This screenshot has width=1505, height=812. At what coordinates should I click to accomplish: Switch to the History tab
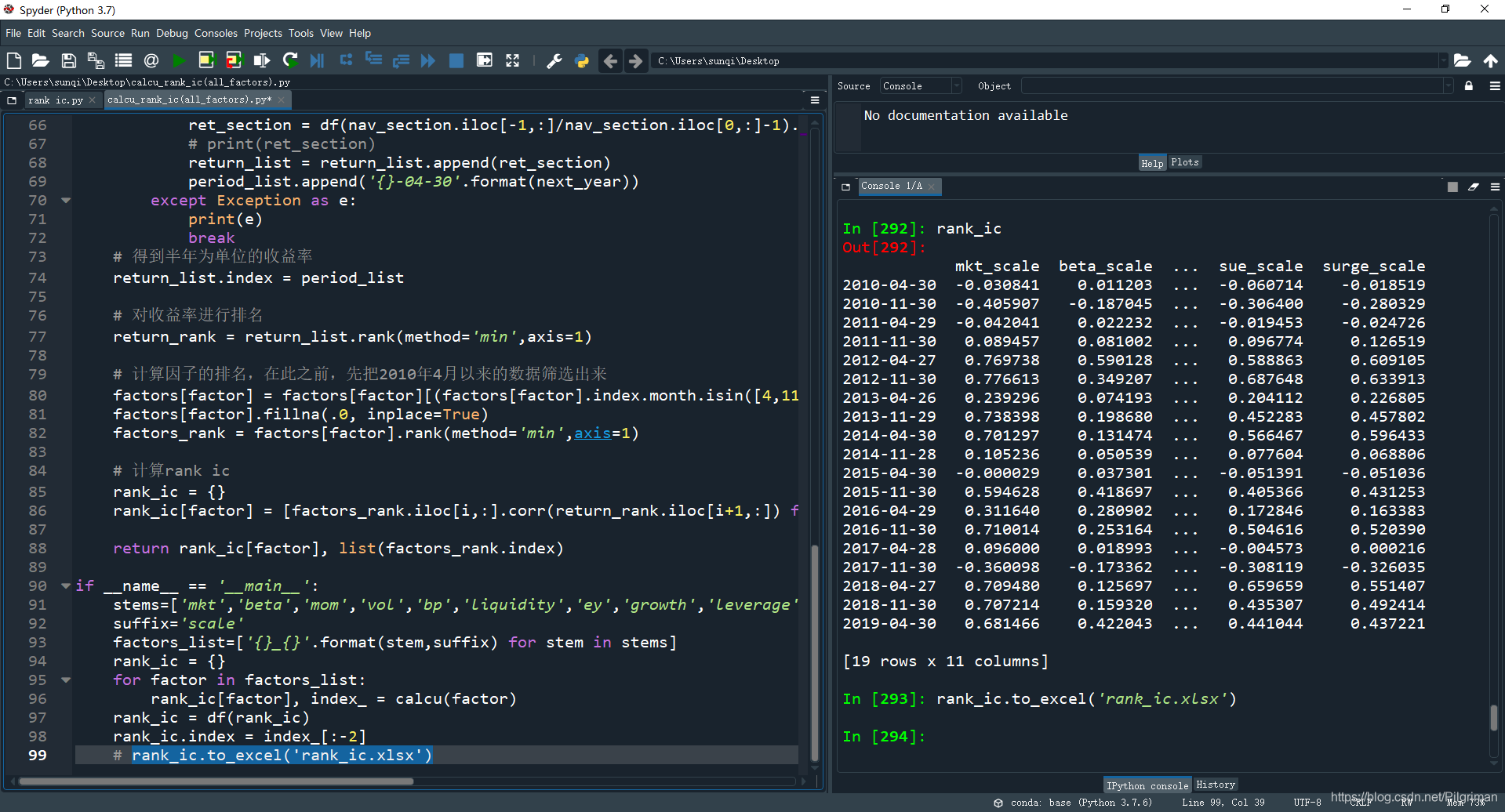[x=1215, y=785]
